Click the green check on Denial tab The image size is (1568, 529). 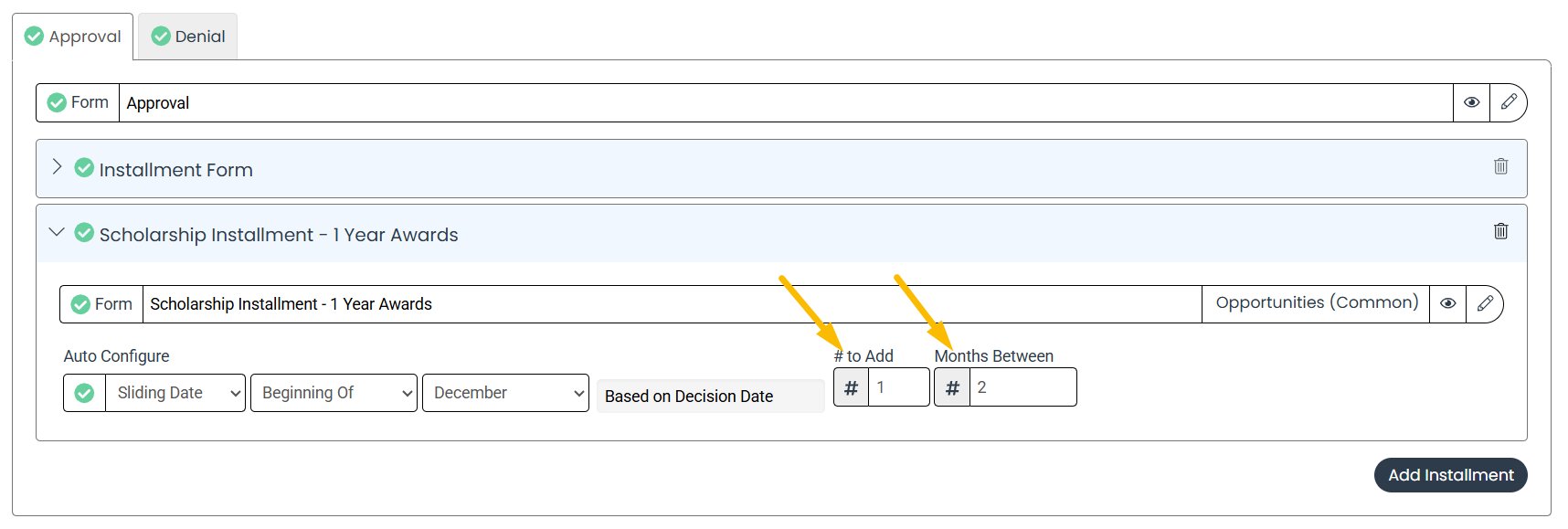[x=161, y=37]
